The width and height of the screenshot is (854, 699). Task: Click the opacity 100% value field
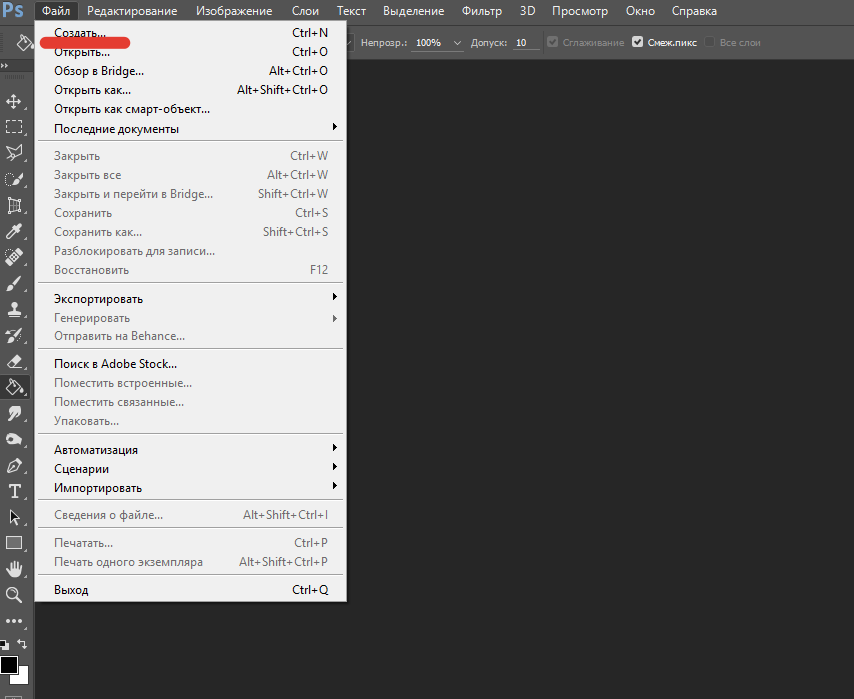pos(429,42)
